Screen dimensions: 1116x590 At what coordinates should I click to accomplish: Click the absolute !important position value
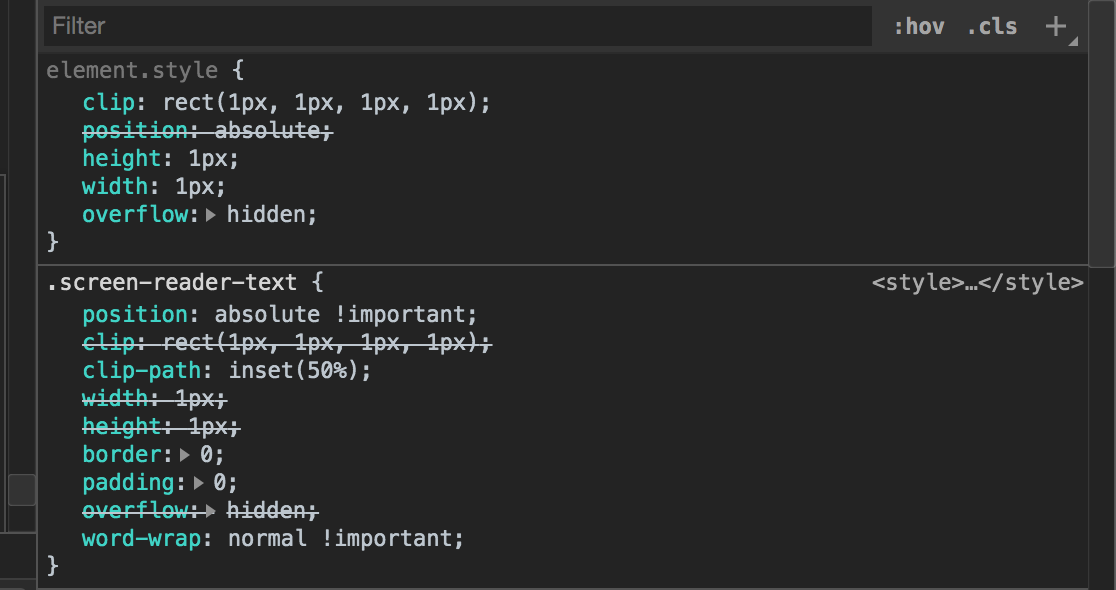346,315
